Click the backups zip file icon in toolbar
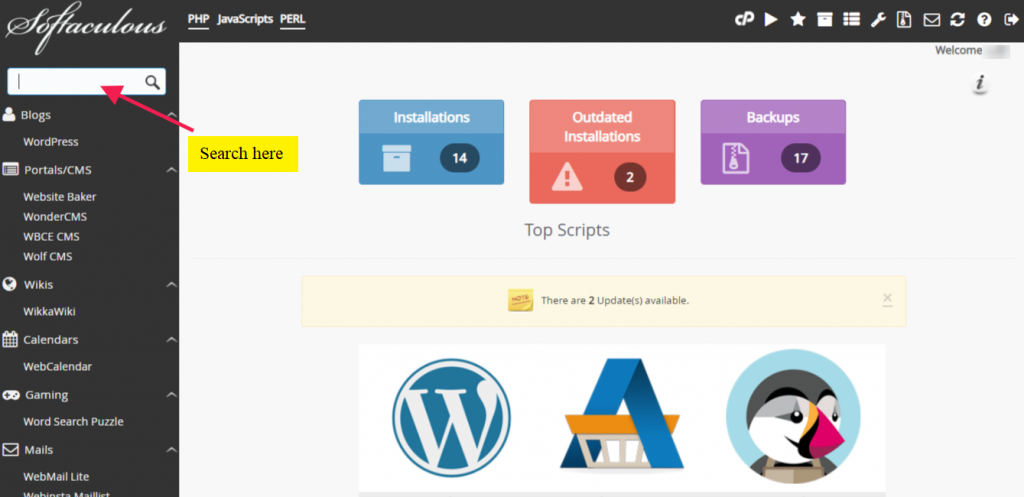 click(904, 20)
